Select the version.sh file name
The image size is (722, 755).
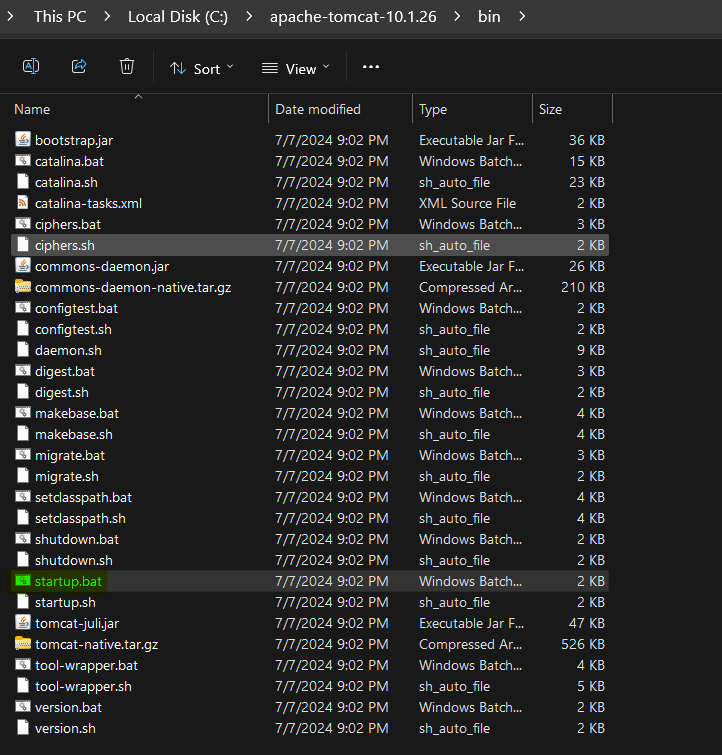pyautogui.click(x=65, y=728)
